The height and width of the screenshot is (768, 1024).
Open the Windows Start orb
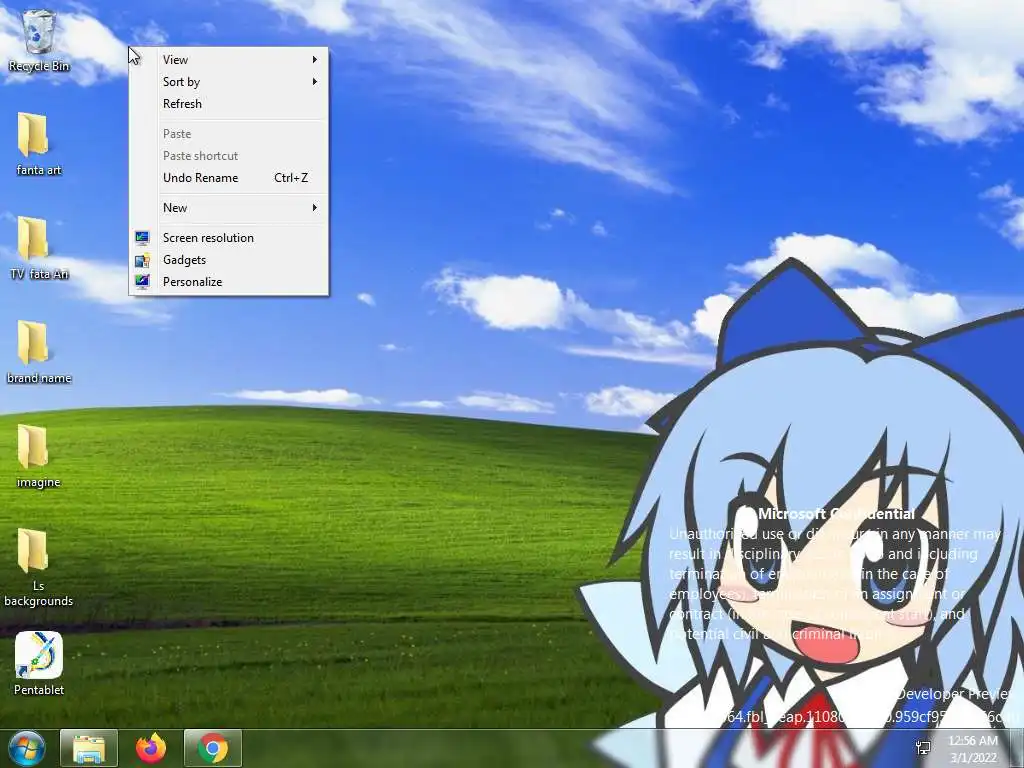click(27, 748)
